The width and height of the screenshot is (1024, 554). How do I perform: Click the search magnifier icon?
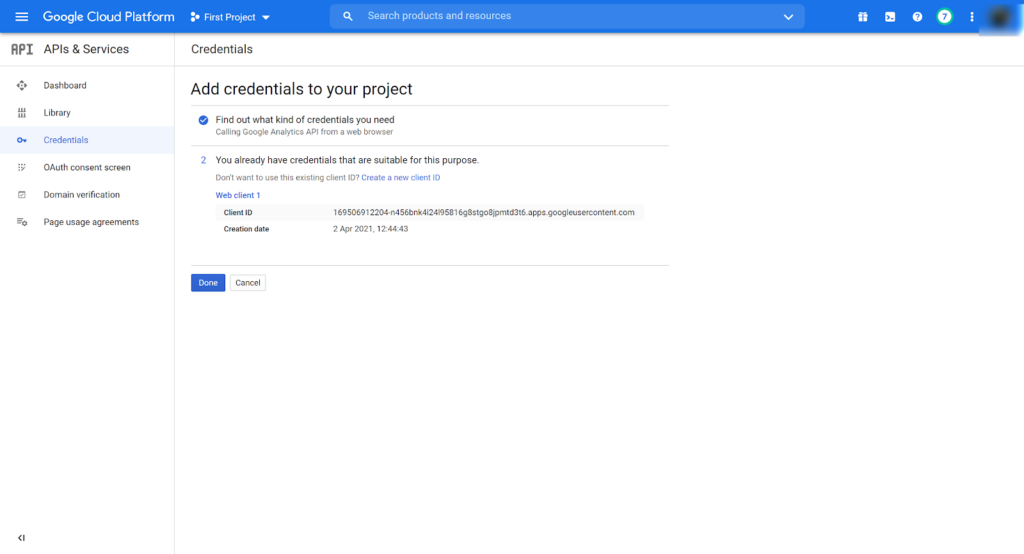(x=347, y=16)
